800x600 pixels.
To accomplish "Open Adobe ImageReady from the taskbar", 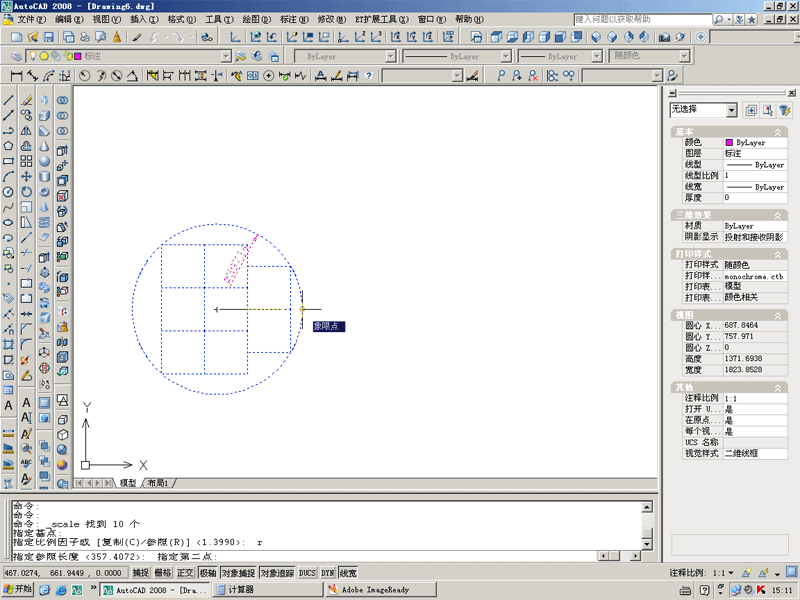I will click(380, 589).
